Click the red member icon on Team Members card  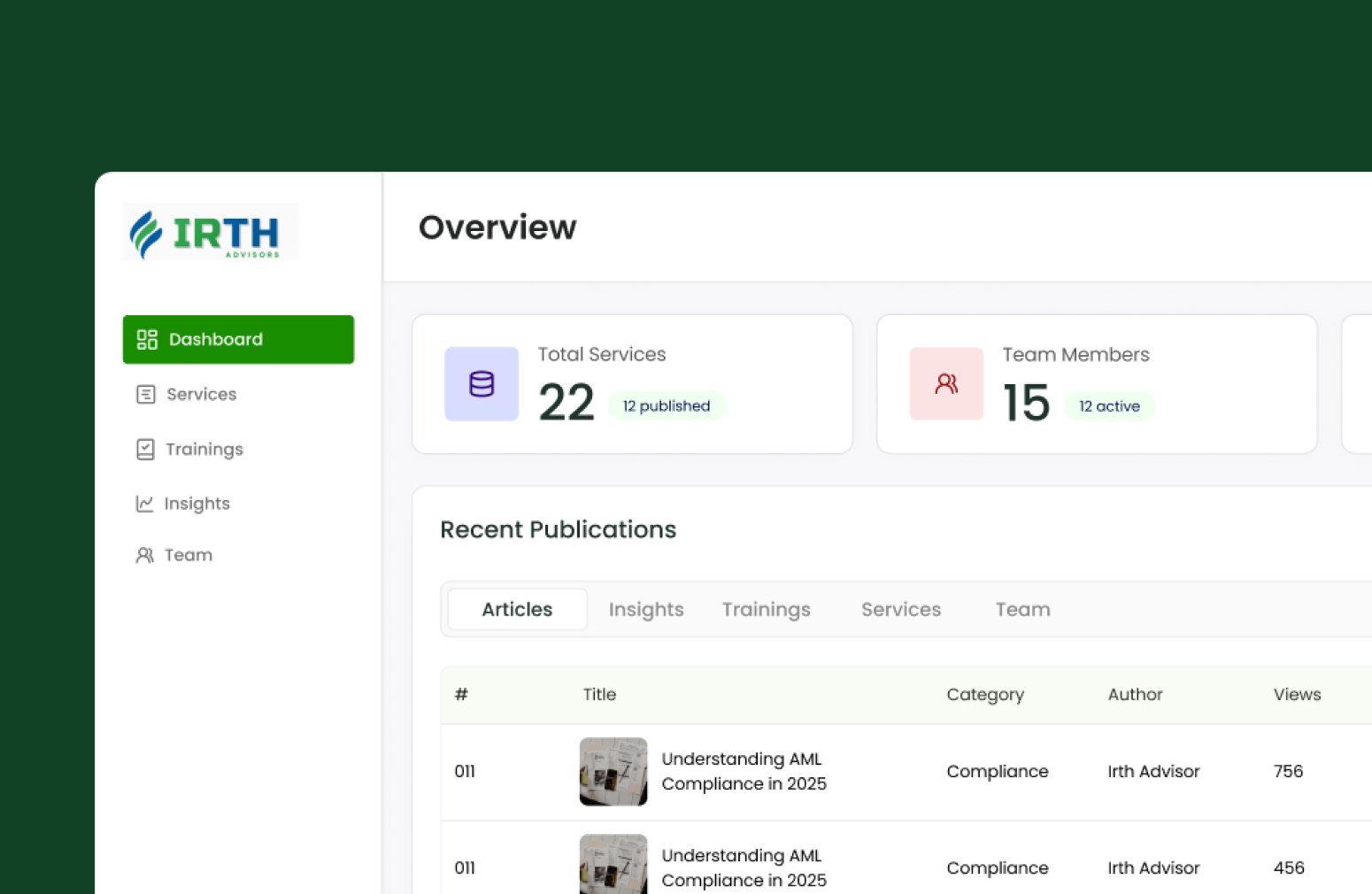[x=945, y=383]
